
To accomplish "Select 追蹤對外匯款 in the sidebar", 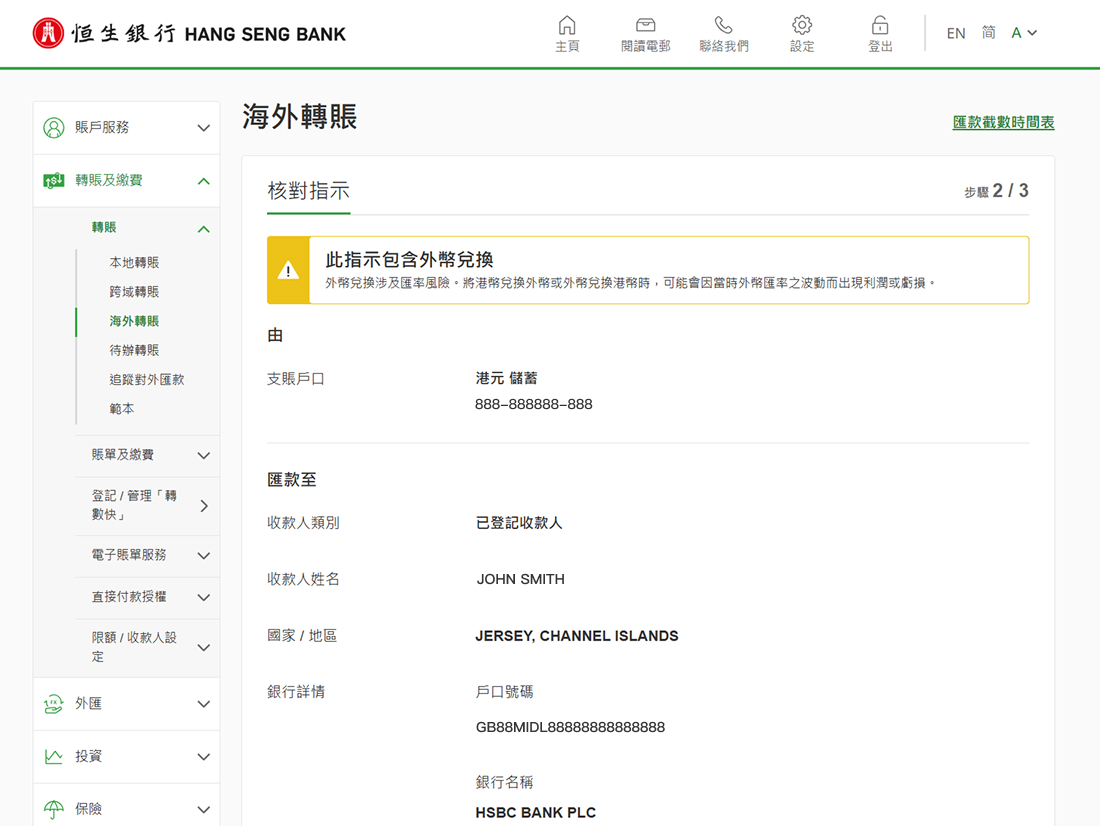I will (147, 380).
